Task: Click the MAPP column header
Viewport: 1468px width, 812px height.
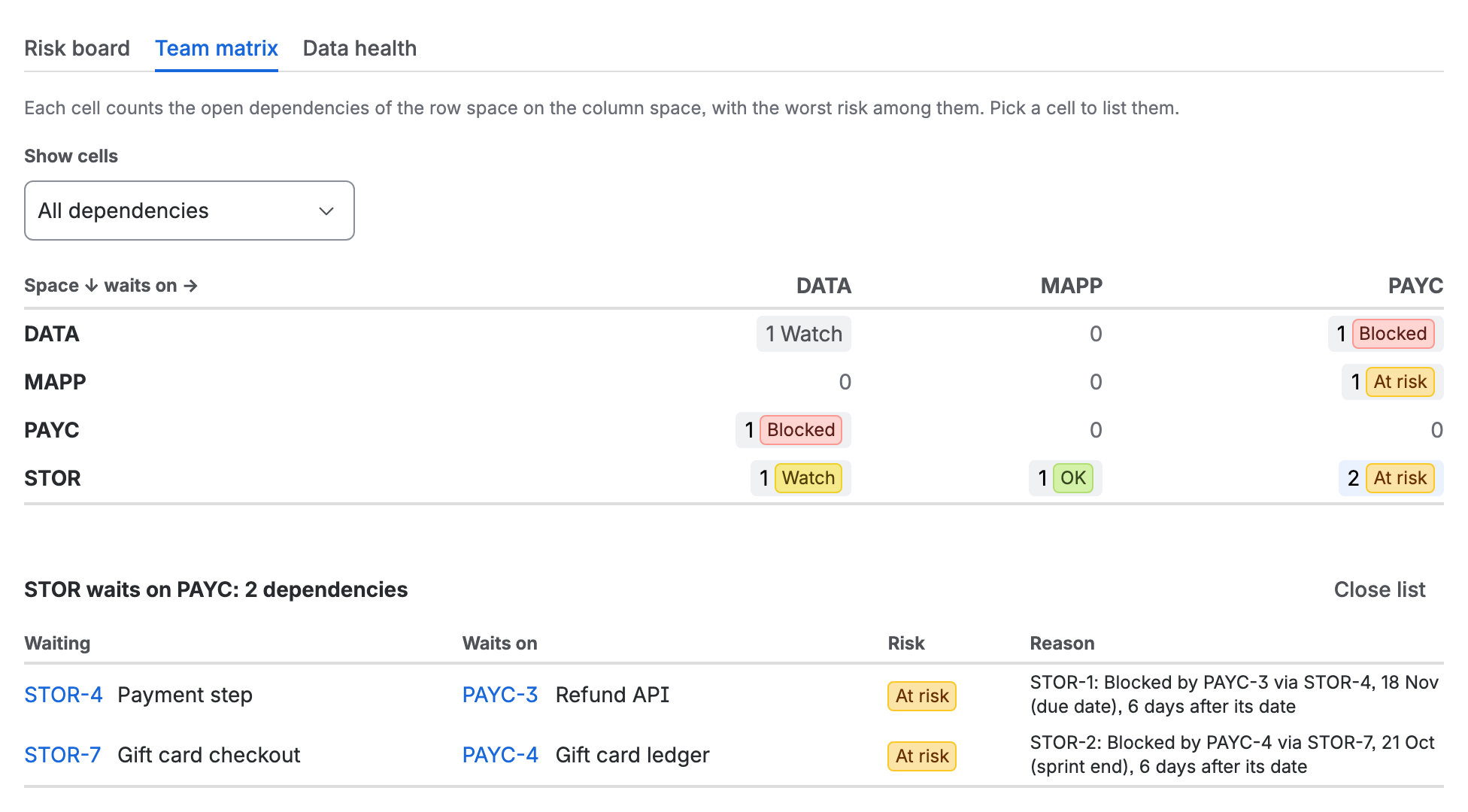Action: click(1071, 286)
